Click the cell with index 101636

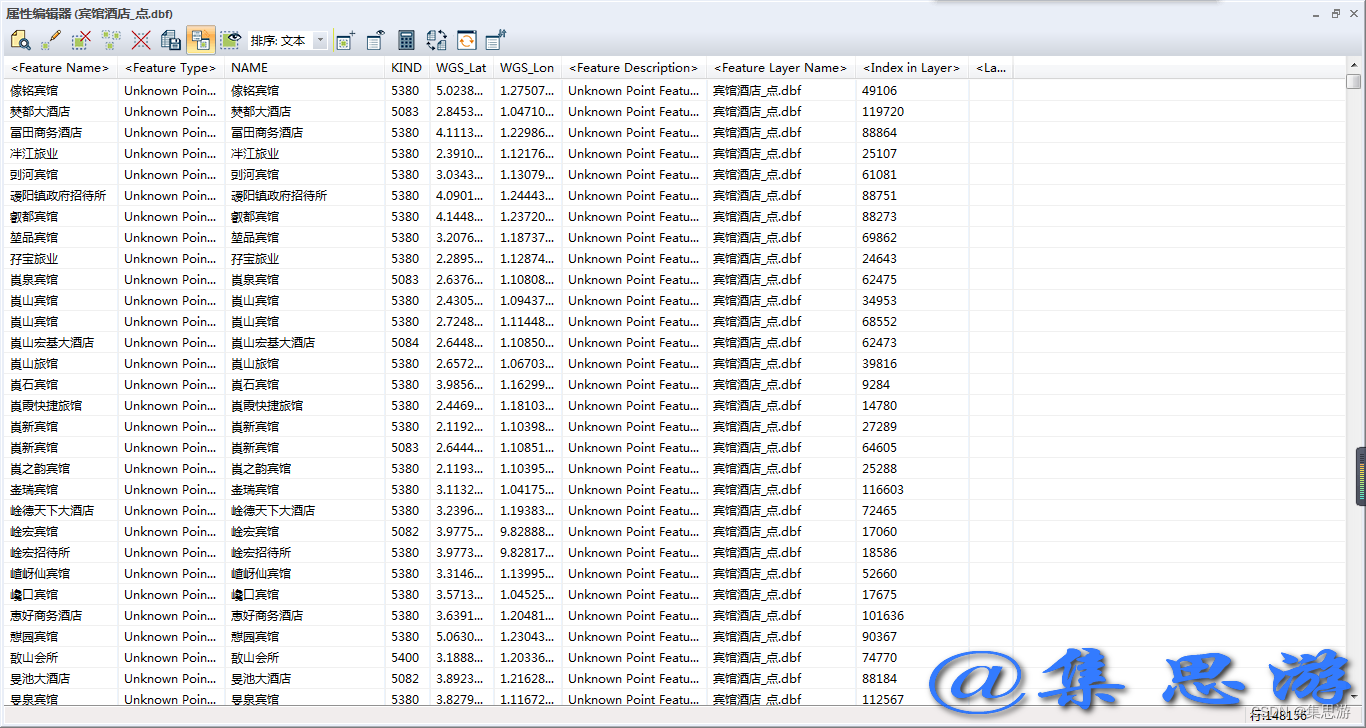912,615
